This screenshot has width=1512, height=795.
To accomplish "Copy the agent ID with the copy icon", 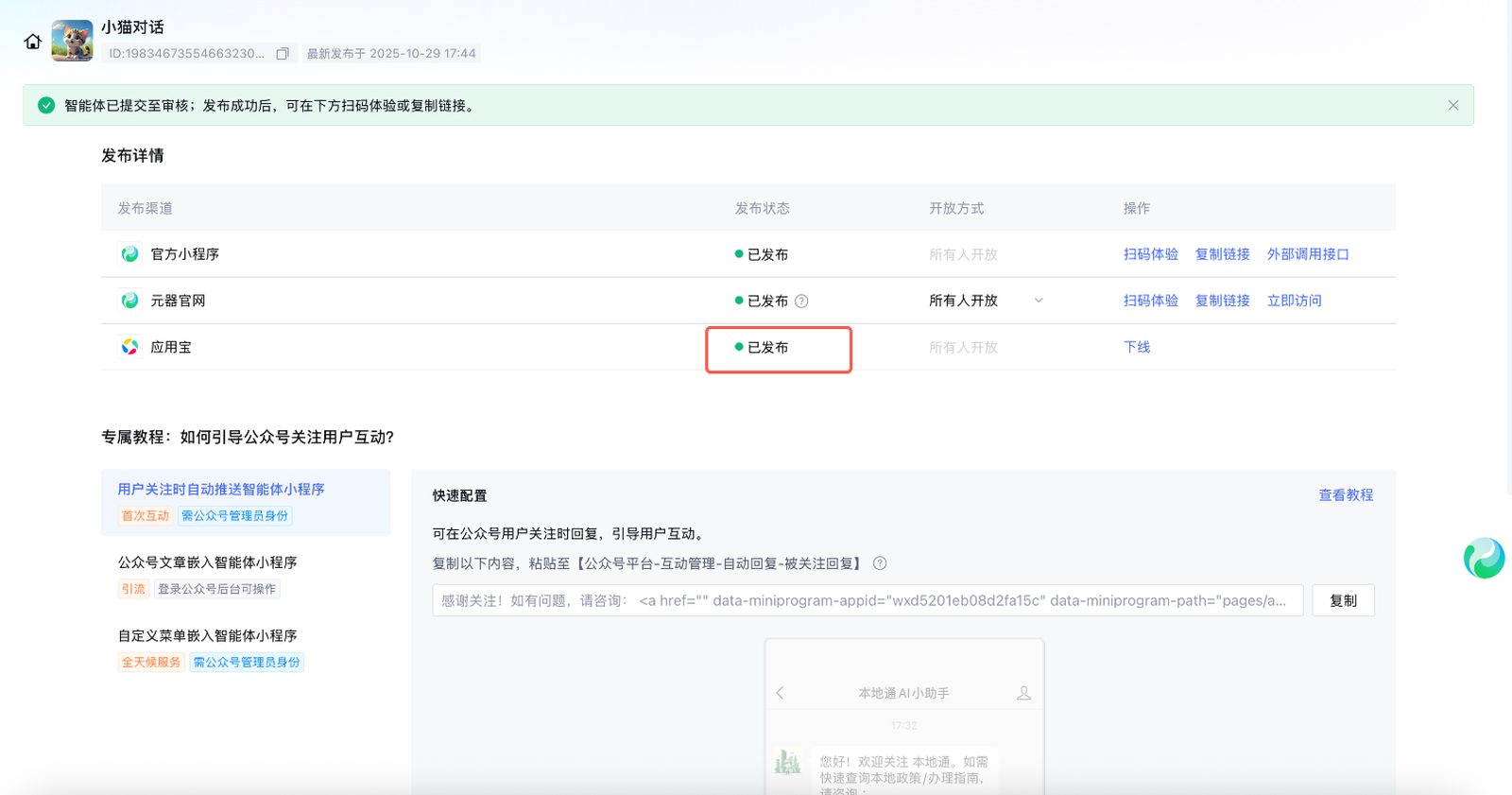I will [x=282, y=54].
